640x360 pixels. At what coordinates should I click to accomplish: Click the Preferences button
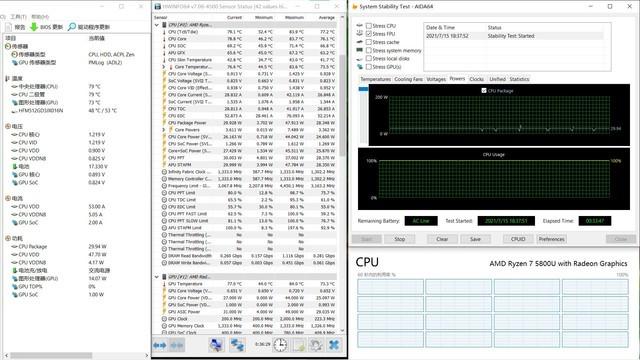tap(551, 239)
